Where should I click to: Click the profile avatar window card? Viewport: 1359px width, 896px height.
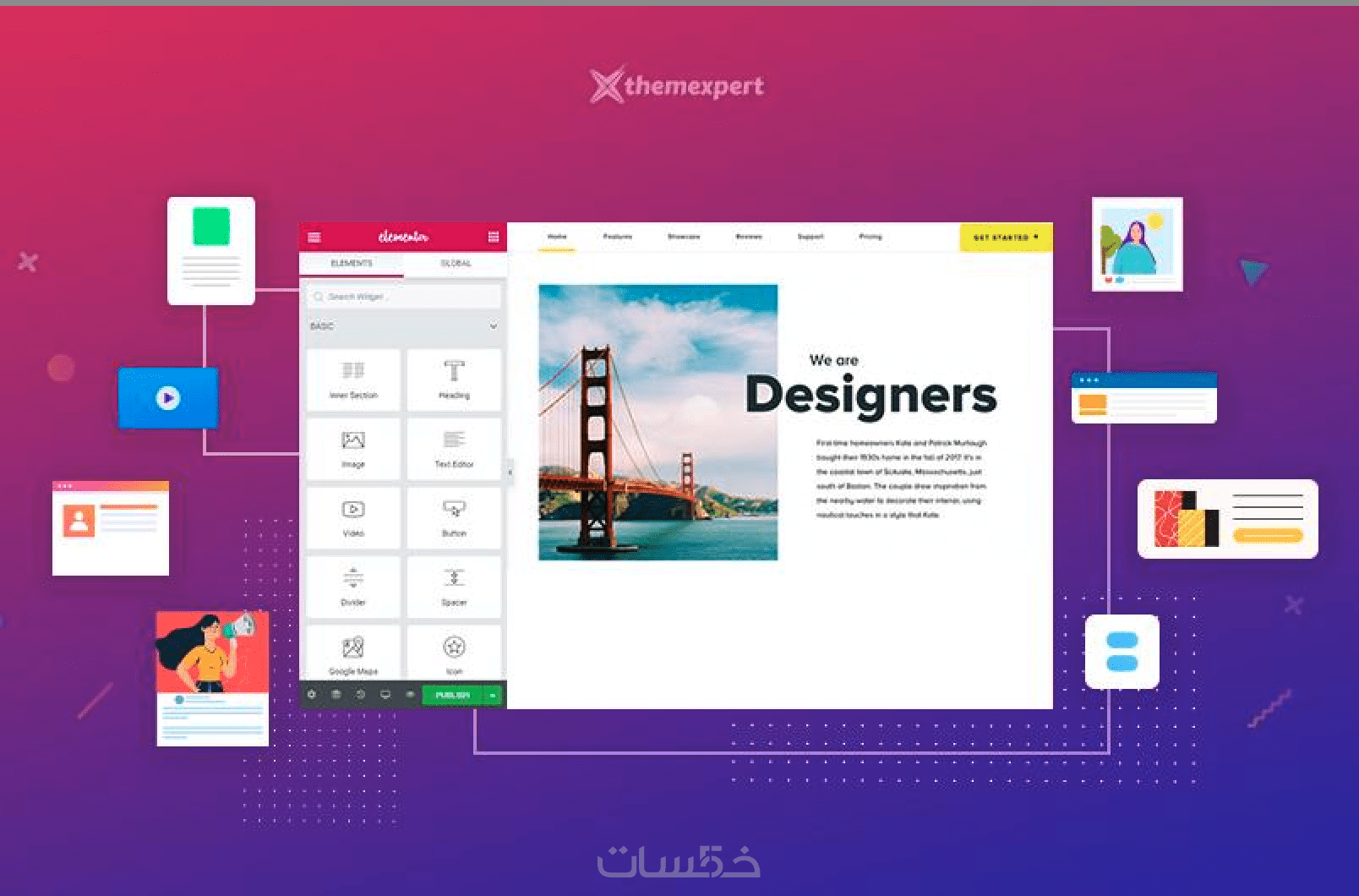[111, 528]
